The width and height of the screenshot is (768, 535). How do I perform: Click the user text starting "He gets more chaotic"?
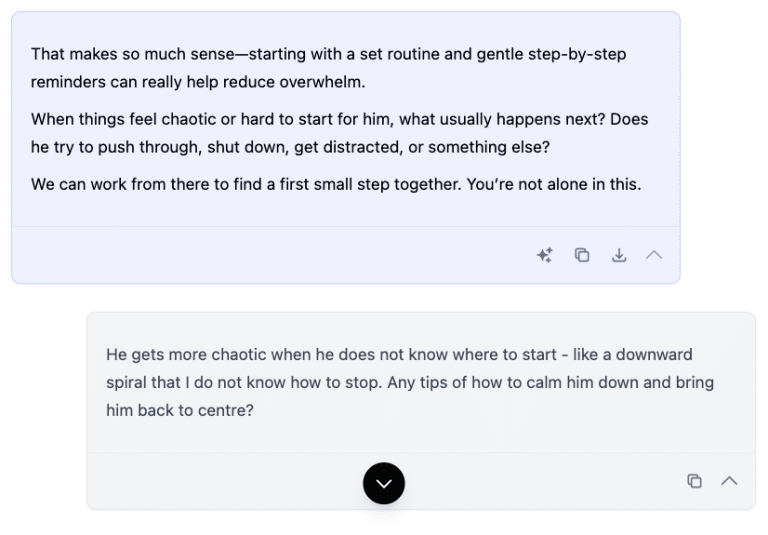tap(398, 382)
